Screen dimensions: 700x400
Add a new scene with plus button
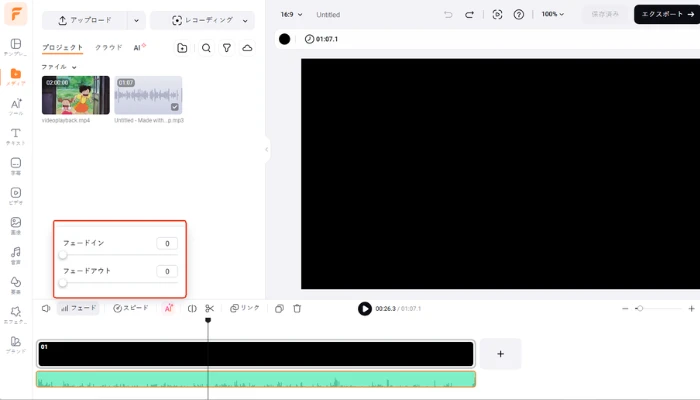(500, 354)
